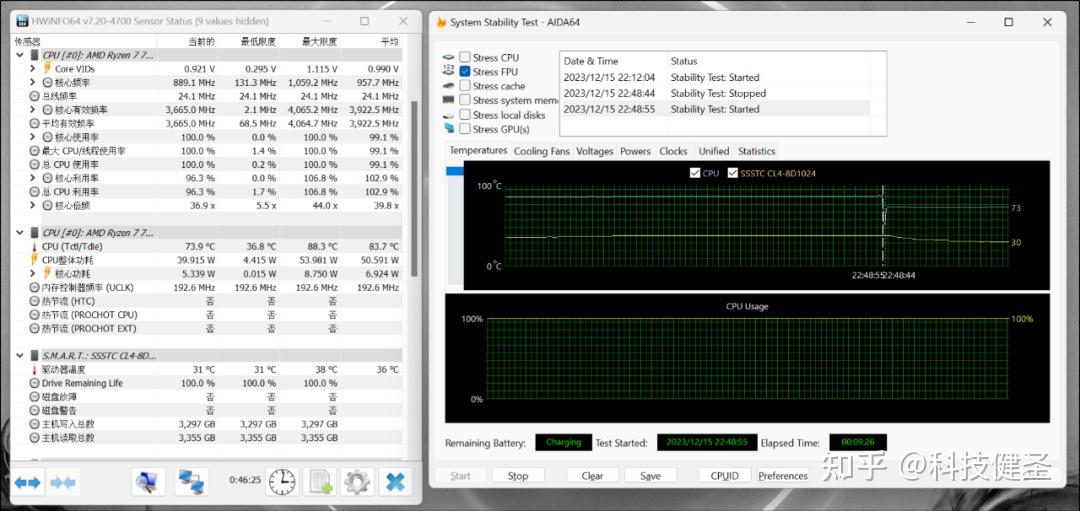1080x511 pixels.
Task: Enable the Stress CPU checkbox
Action: 465,57
